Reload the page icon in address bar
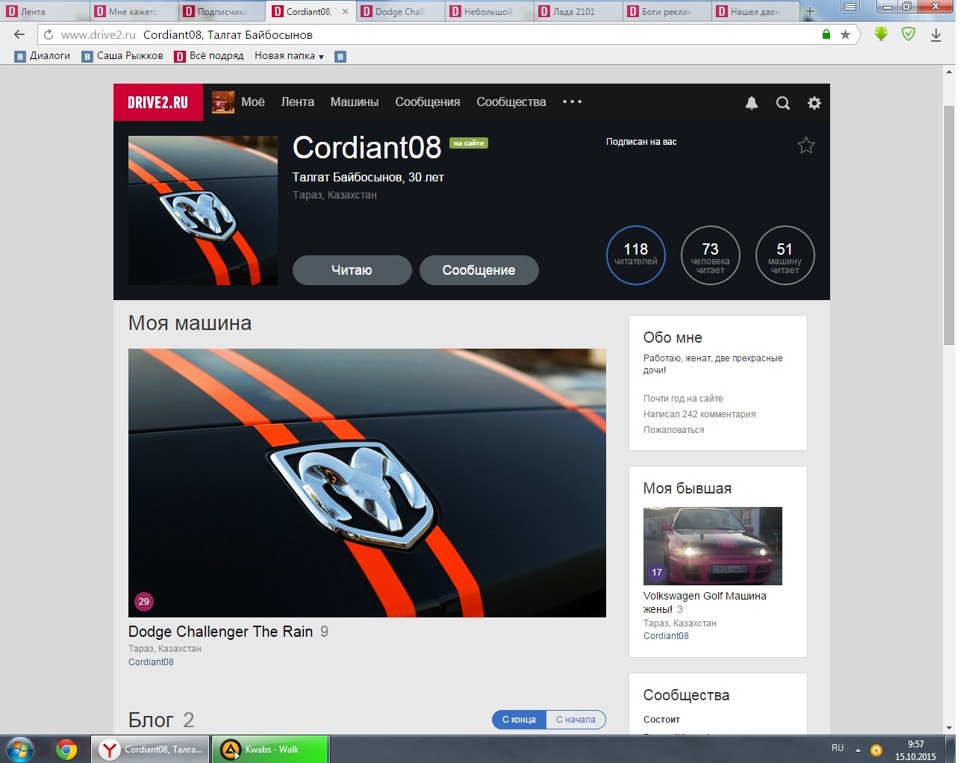The image size is (960, 763). [x=48, y=35]
